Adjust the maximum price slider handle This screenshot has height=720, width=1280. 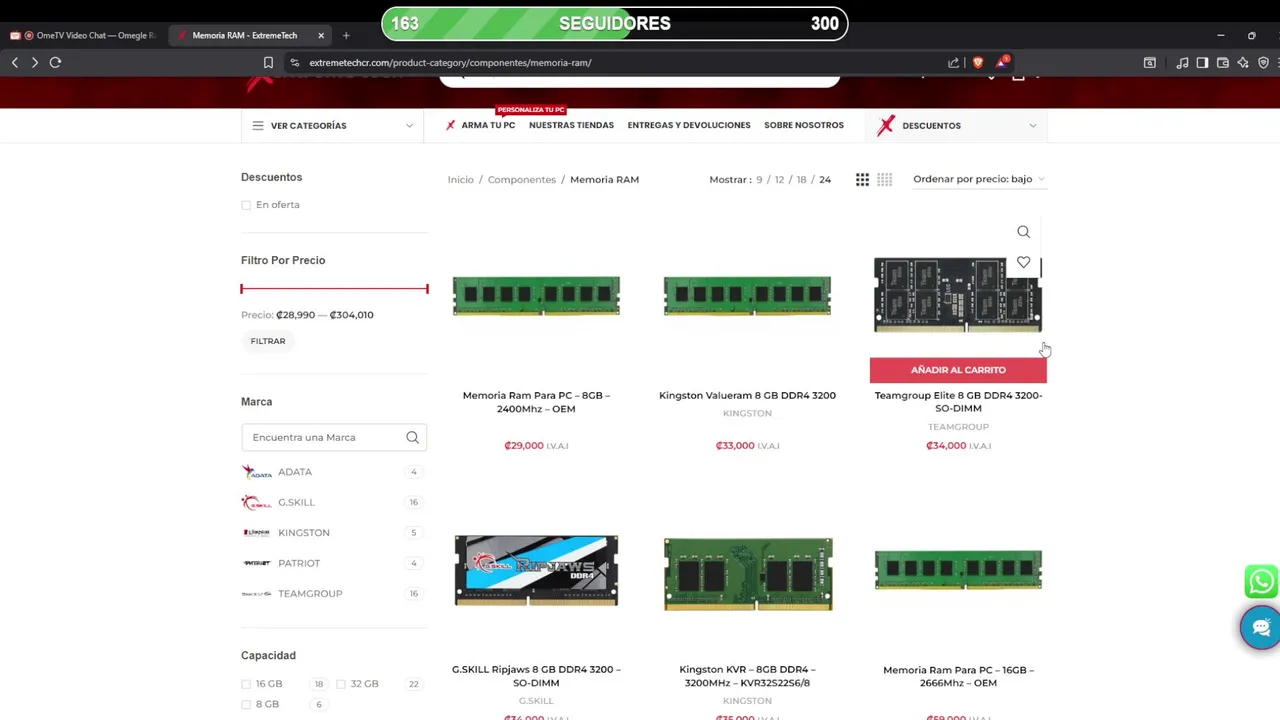(x=427, y=289)
